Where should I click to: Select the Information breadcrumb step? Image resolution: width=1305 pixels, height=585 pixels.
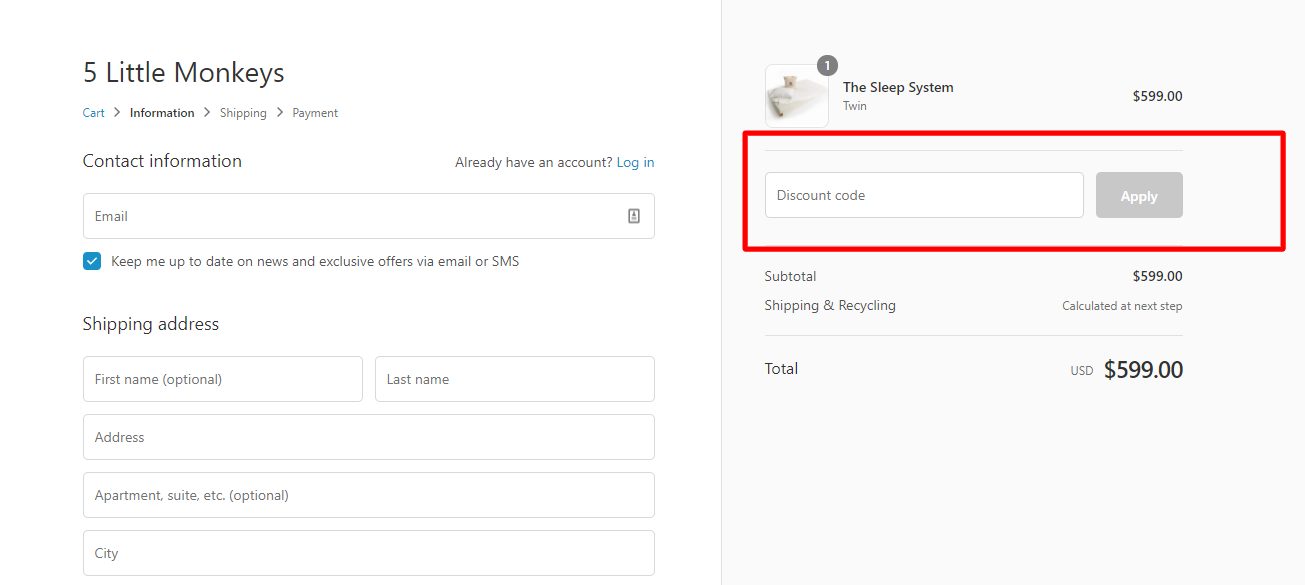point(162,113)
